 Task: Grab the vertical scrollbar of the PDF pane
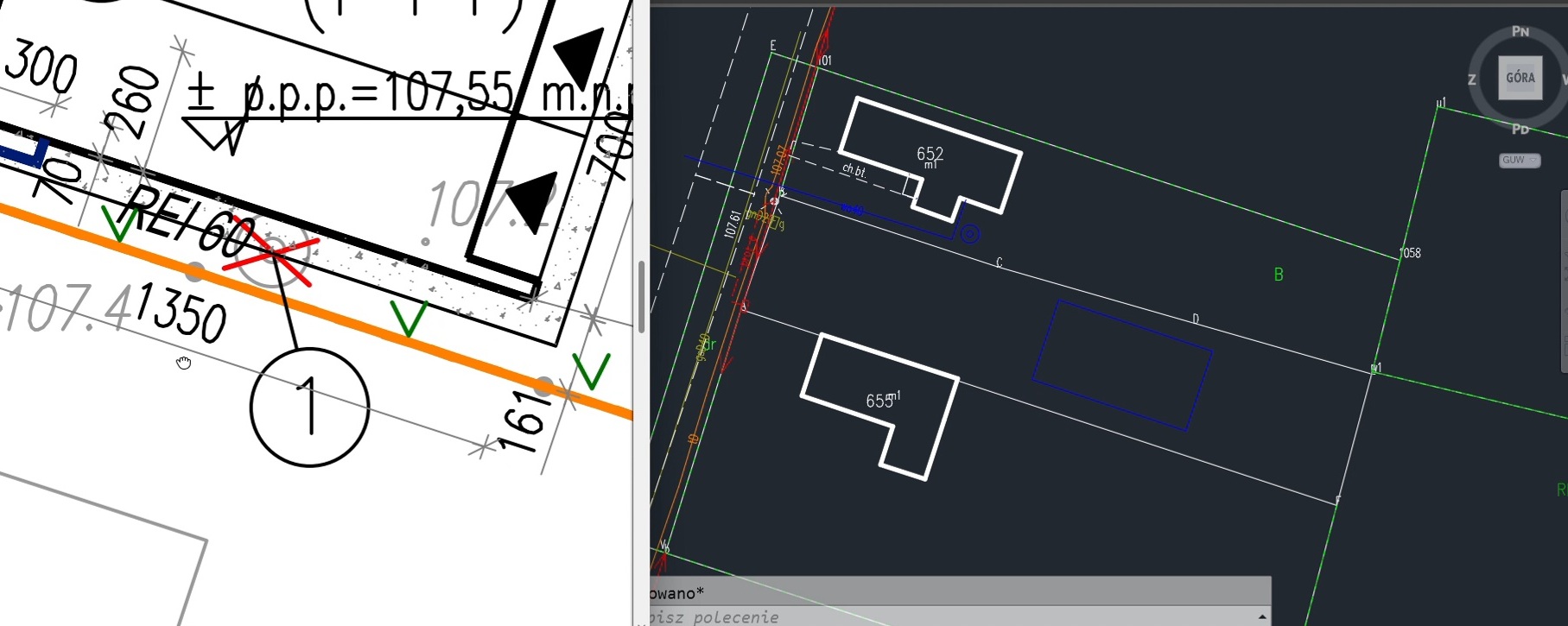point(641,296)
